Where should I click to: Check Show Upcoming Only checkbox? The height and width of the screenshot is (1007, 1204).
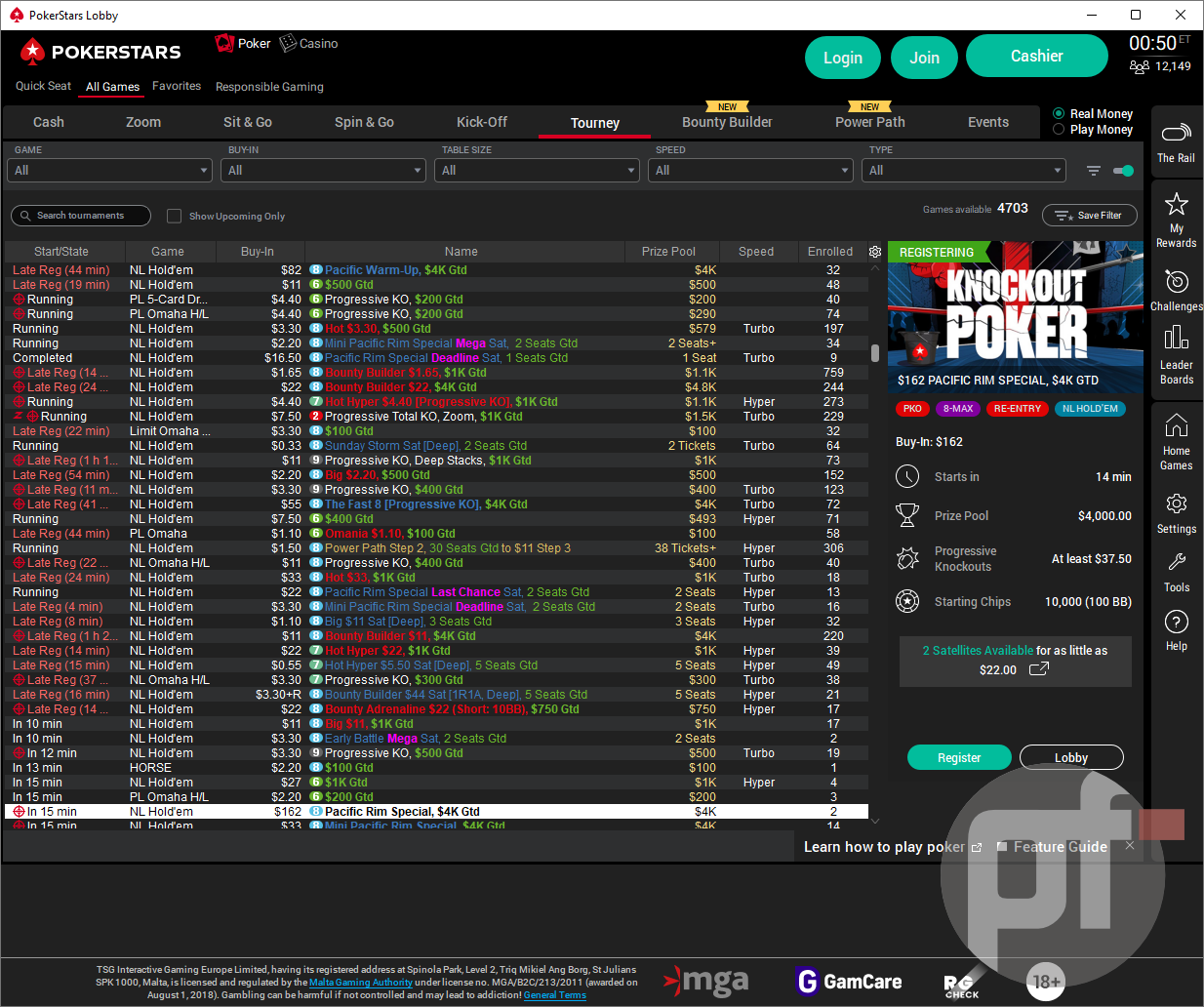tap(174, 216)
